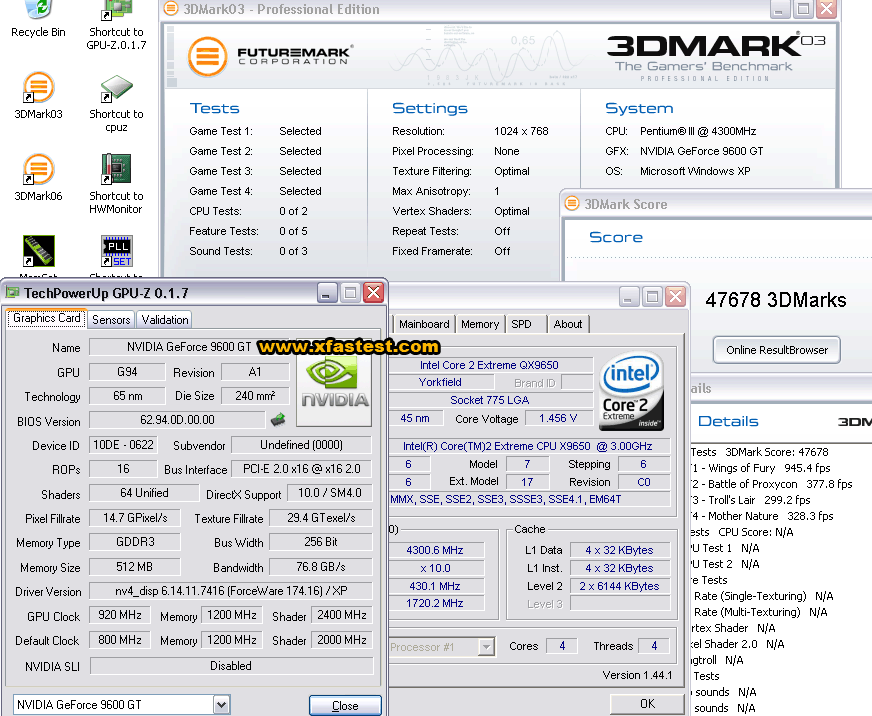Screen dimensions: 872x716
Task: Click OK in the CPU-Z window
Action: coord(647,704)
